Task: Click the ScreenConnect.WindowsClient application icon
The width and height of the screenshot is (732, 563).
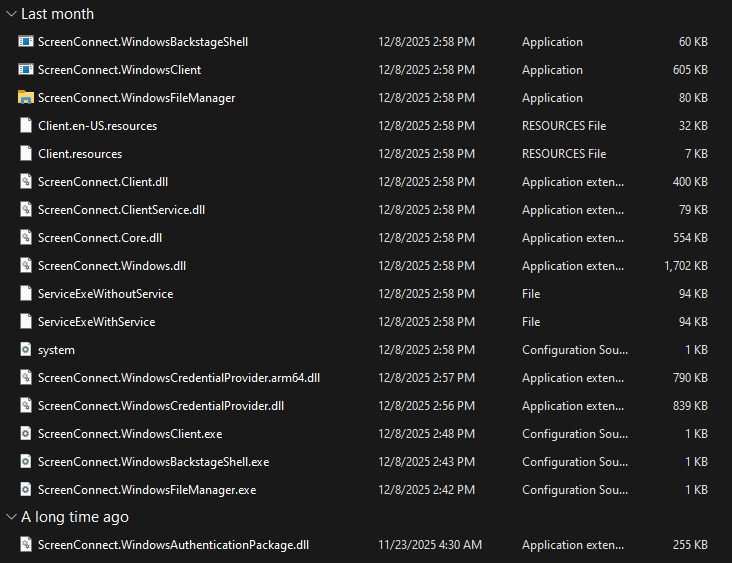Action: tap(26, 70)
